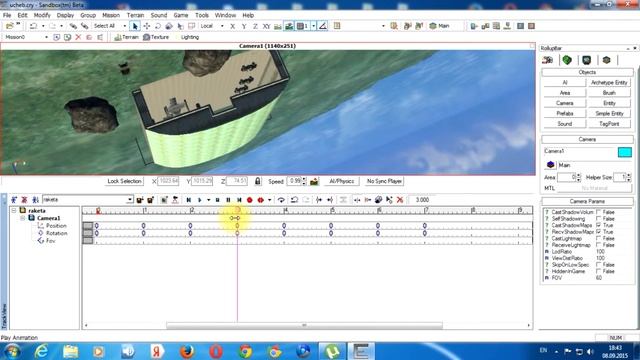This screenshot has width=640, height=360.
Task: Click the Open file icon
Action: 9,26
